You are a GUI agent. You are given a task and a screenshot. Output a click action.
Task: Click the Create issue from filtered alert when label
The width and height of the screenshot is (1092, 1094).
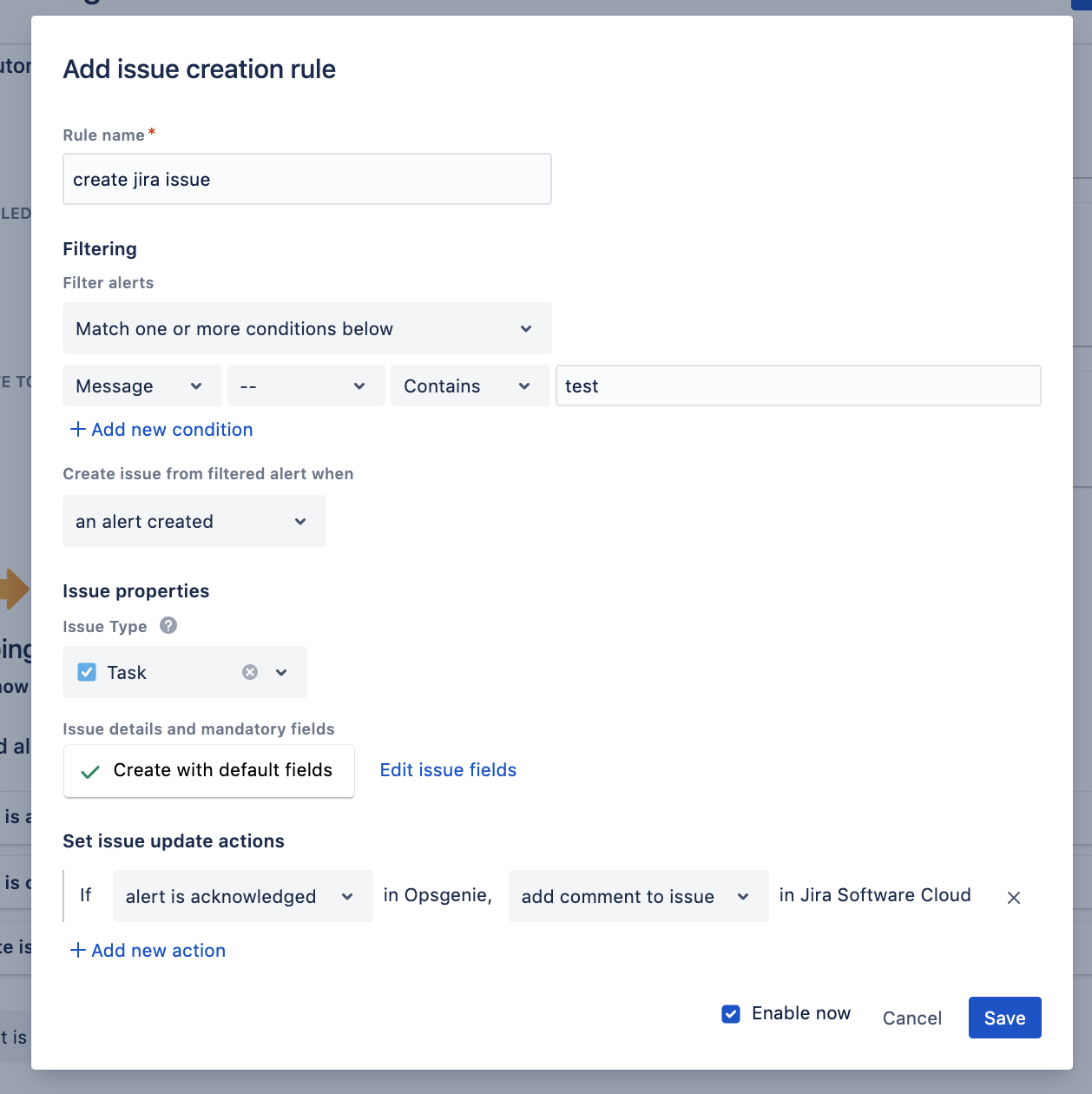[x=208, y=474]
